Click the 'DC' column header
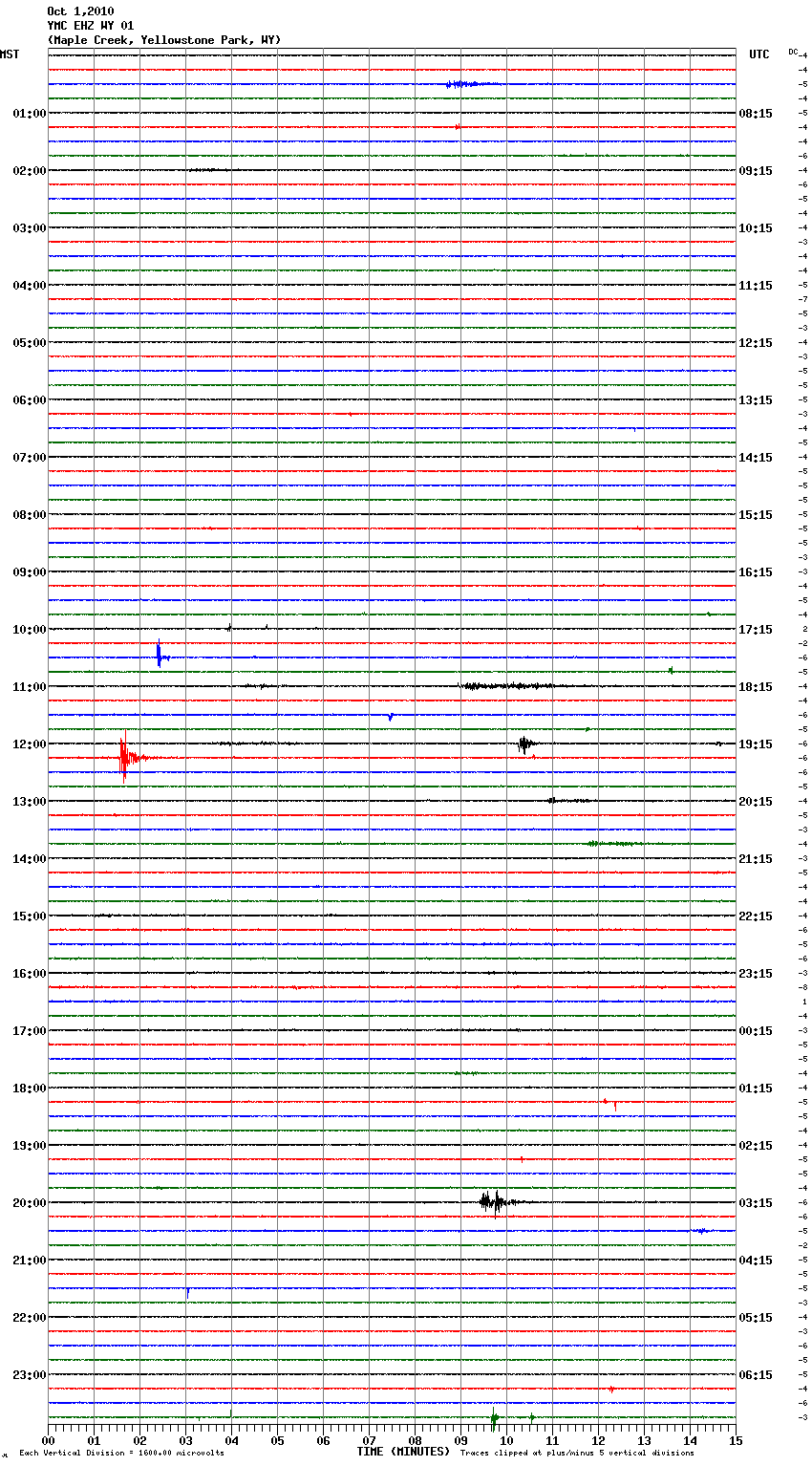 [x=794, y=51]
